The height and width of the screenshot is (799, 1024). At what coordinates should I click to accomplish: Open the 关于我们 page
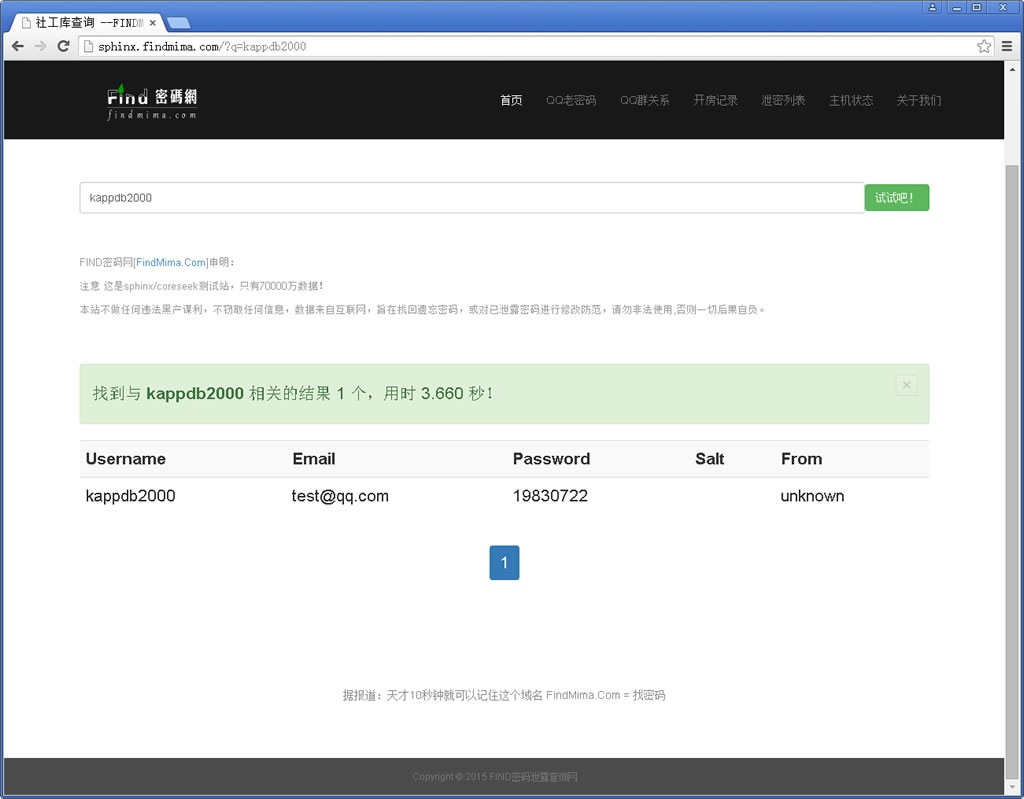pyautogui.click(x=918, y=101)
